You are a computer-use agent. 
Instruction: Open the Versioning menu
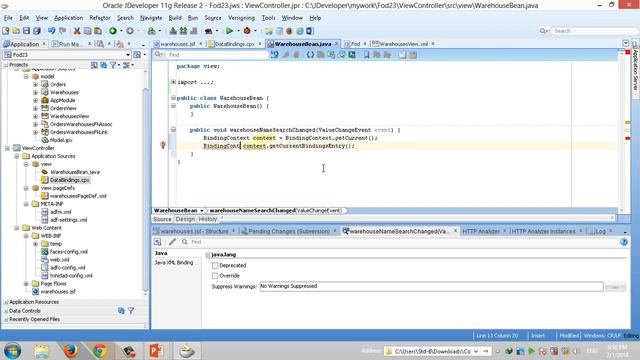[241, 18]
